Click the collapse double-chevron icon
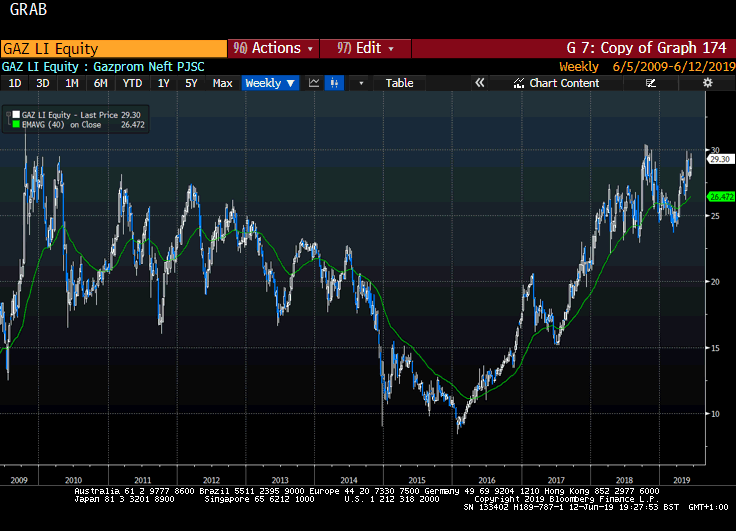This screenshot has width=736, height=531. (479, 83)
